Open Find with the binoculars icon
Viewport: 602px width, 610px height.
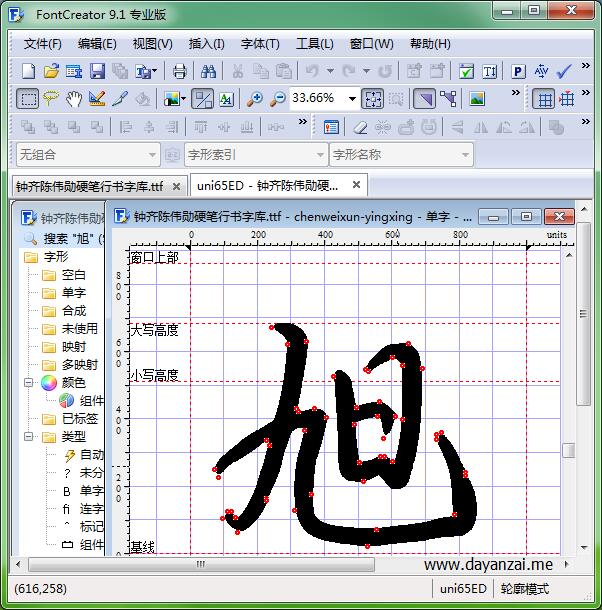[208, 71]
